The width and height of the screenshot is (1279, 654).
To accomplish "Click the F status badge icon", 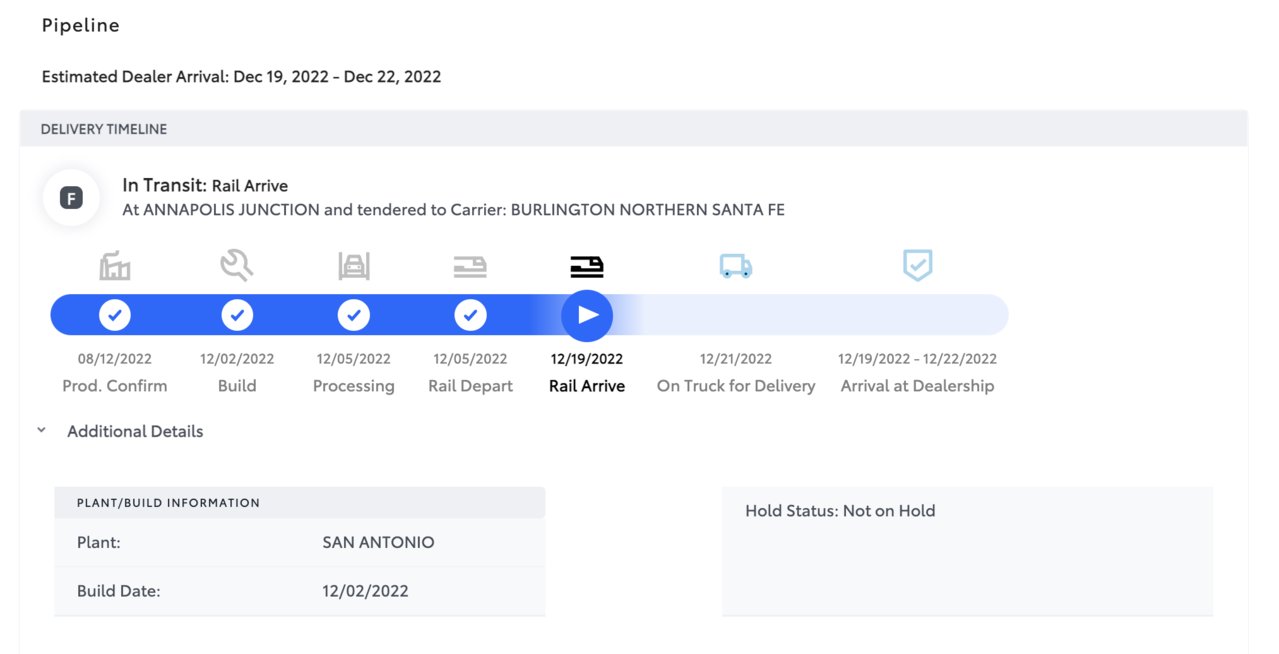I will (71, 198).
